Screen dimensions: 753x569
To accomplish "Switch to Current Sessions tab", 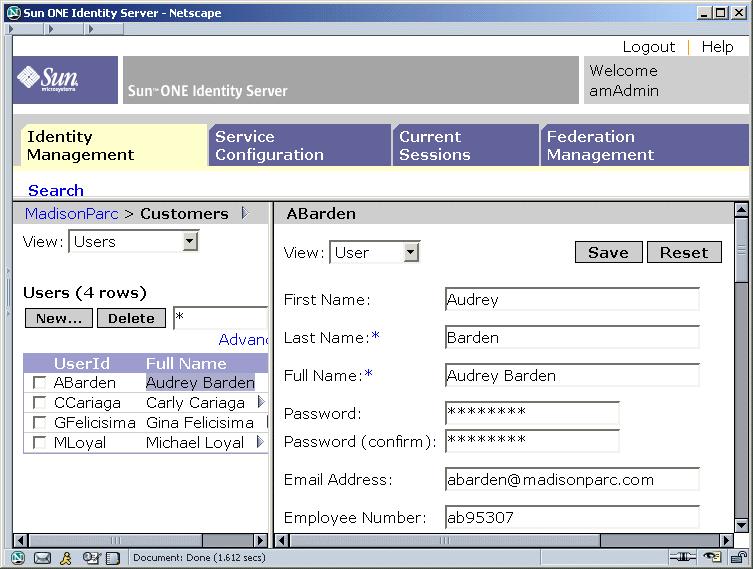I will coord(466,145).
